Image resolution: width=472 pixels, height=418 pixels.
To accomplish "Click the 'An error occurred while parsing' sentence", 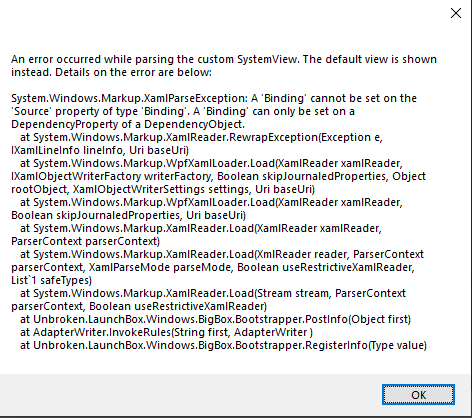I will pyautogui.click(x=224, y=59).
